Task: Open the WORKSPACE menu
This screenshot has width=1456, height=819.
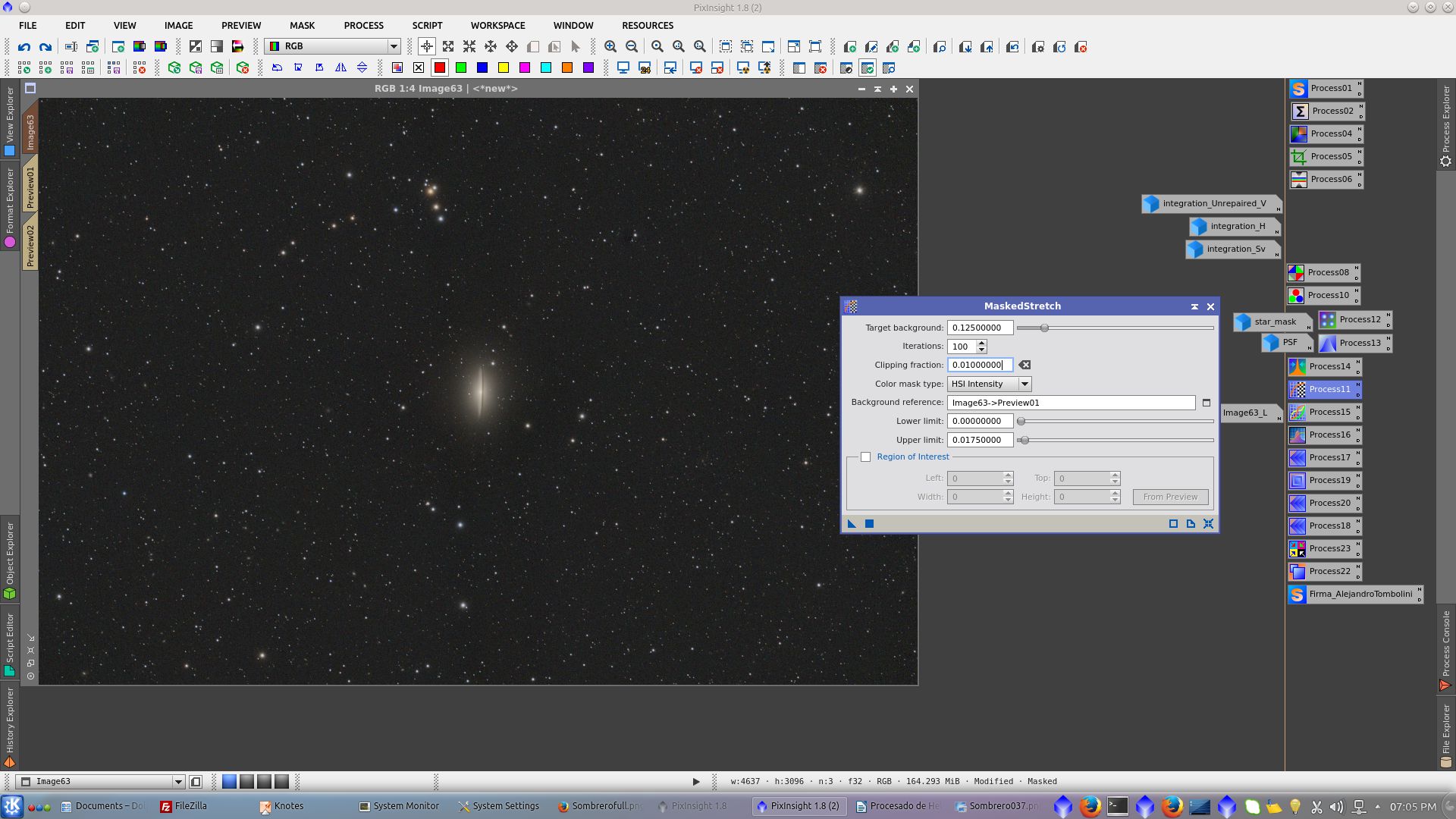Action: pyautogui.click(x=497, y=25)
